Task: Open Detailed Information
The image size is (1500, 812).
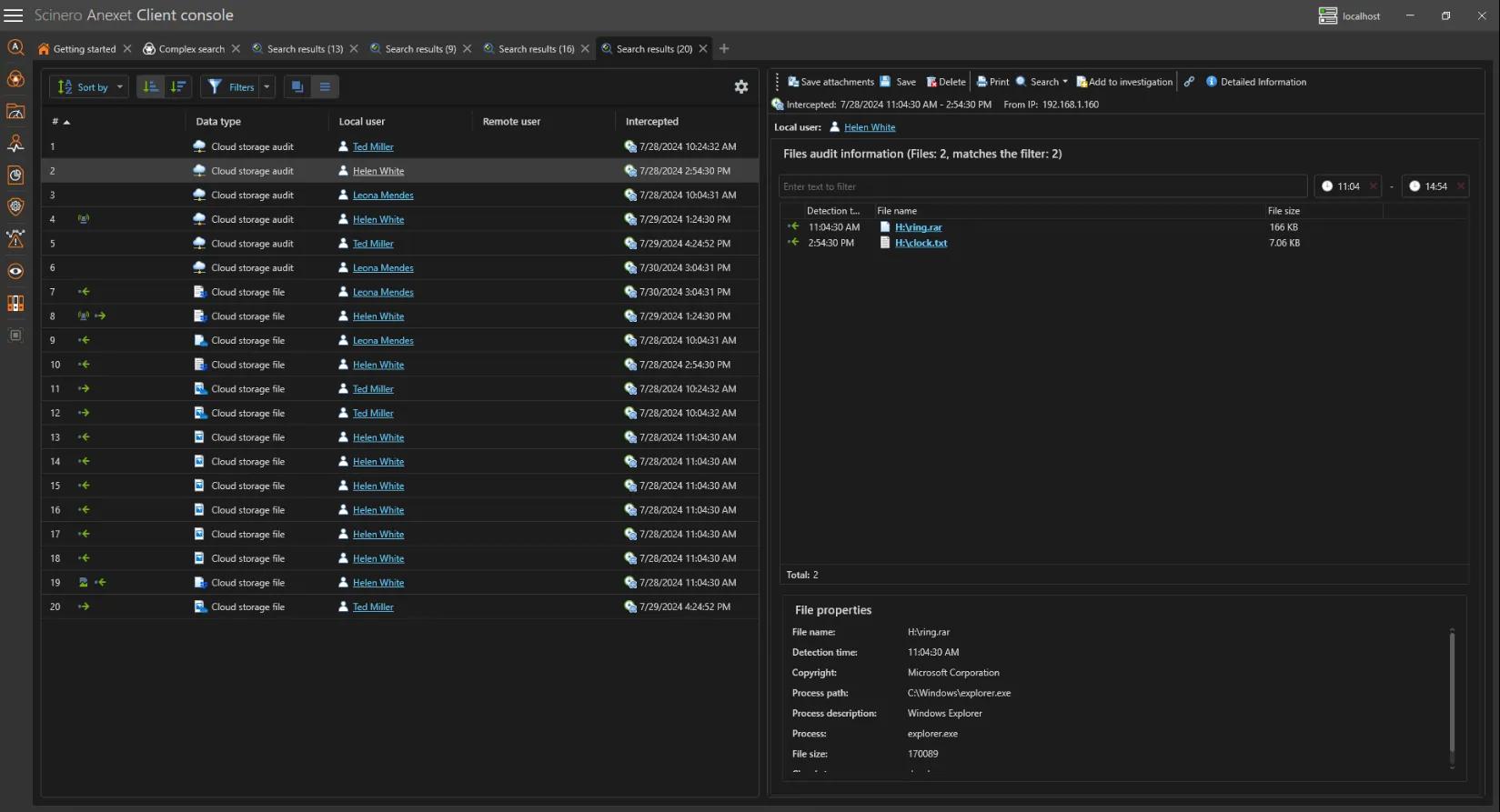Action: point(1256,82)
